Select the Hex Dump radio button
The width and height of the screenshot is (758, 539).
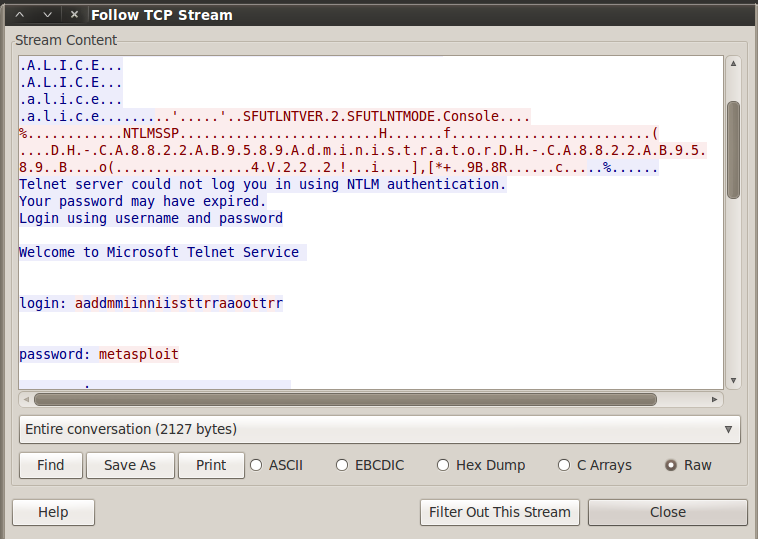point(481,465)
